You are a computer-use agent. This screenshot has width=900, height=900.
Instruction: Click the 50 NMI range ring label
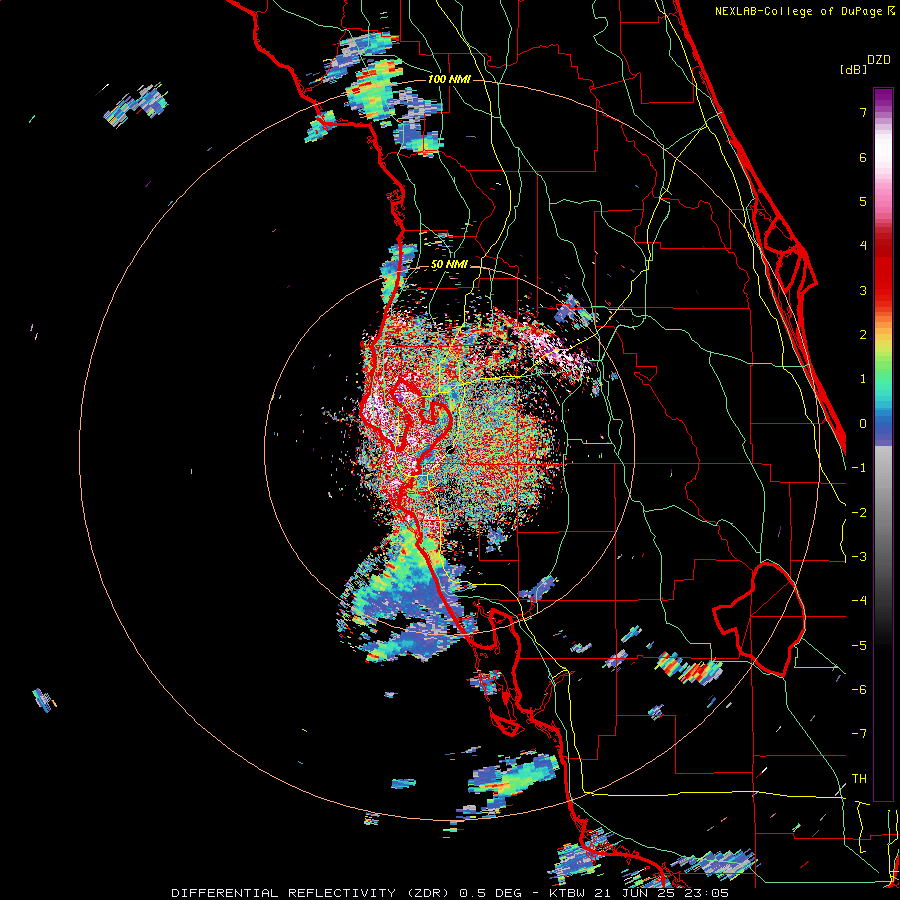(449, 265)
